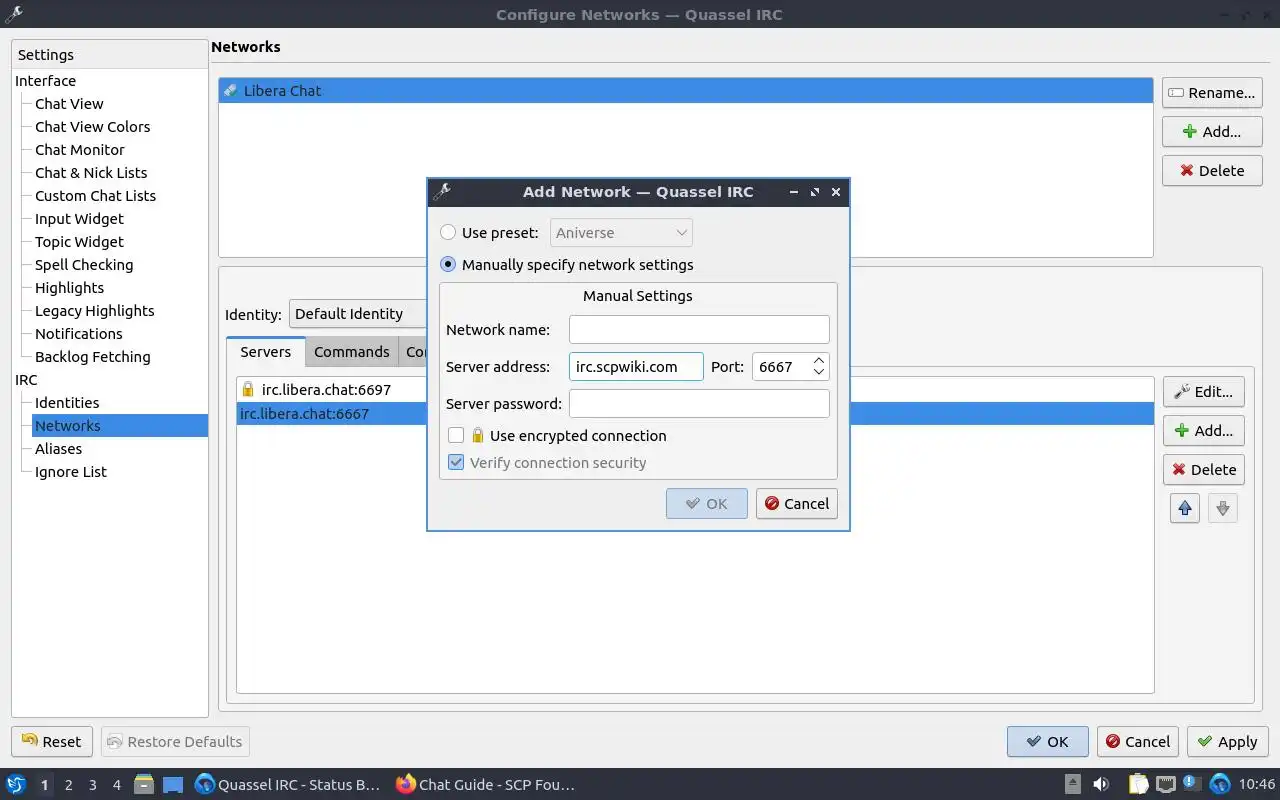Open Spell Checking settings
The image size is (1280, 800).
click(84, 265)
